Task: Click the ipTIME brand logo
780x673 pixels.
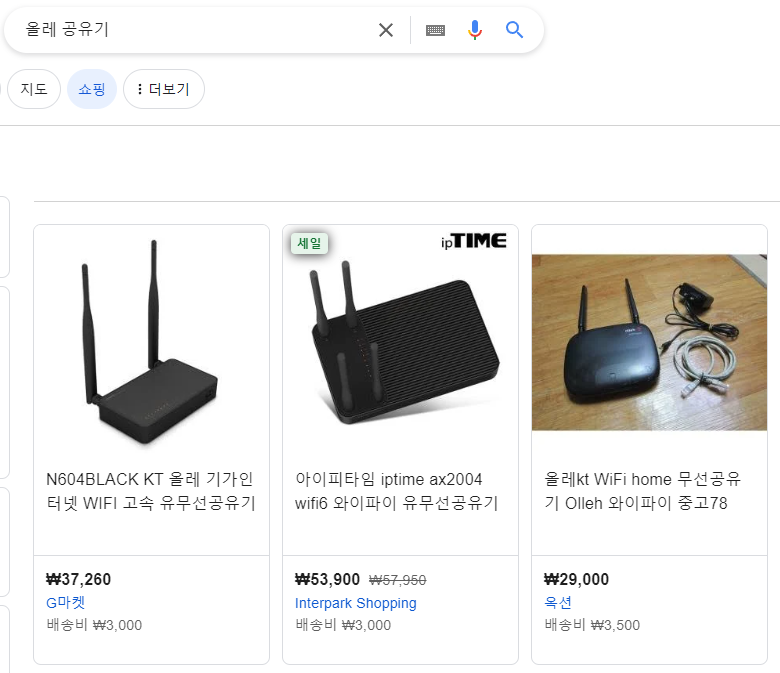Action: pos(474,241)
